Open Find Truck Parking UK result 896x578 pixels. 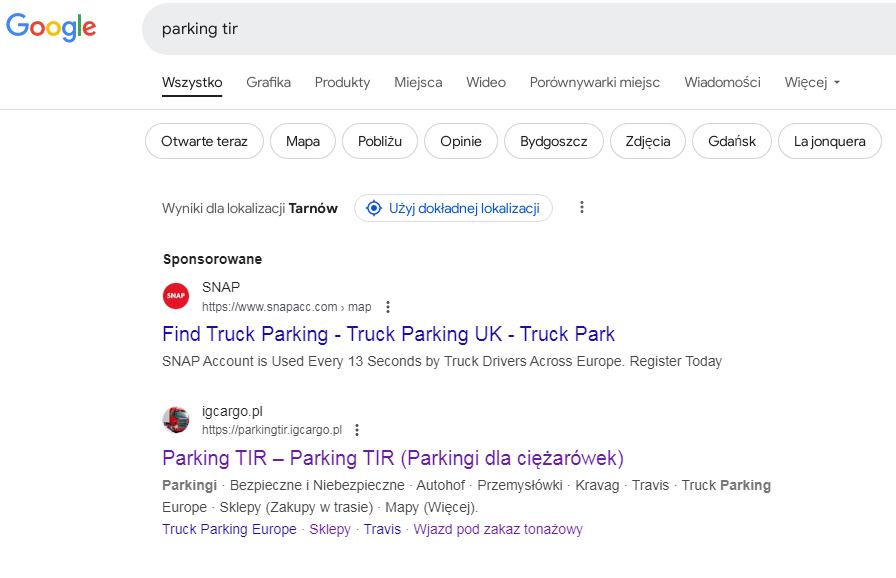click(388, 334)
